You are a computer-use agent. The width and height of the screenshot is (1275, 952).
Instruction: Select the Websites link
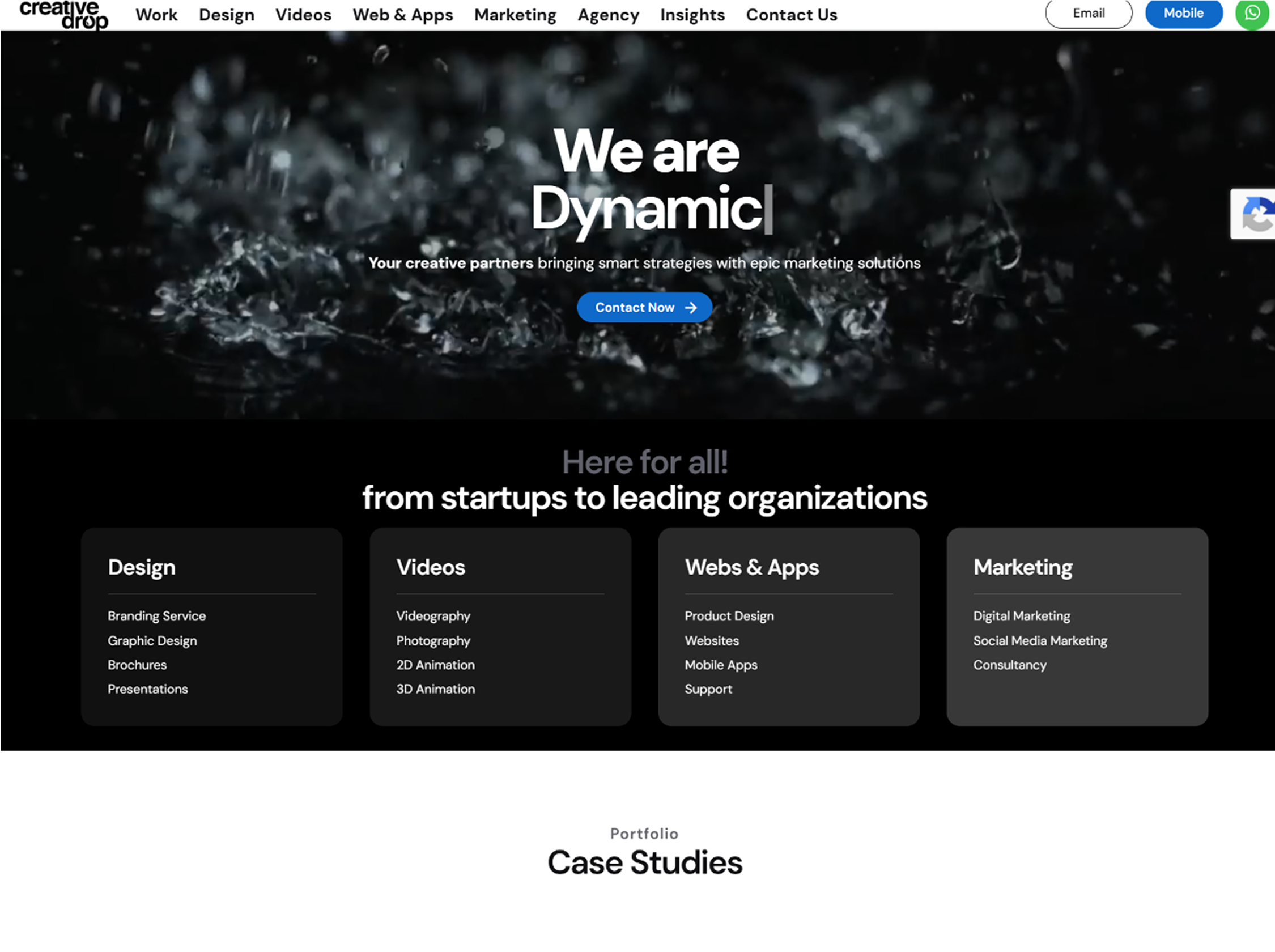[712, 640]
